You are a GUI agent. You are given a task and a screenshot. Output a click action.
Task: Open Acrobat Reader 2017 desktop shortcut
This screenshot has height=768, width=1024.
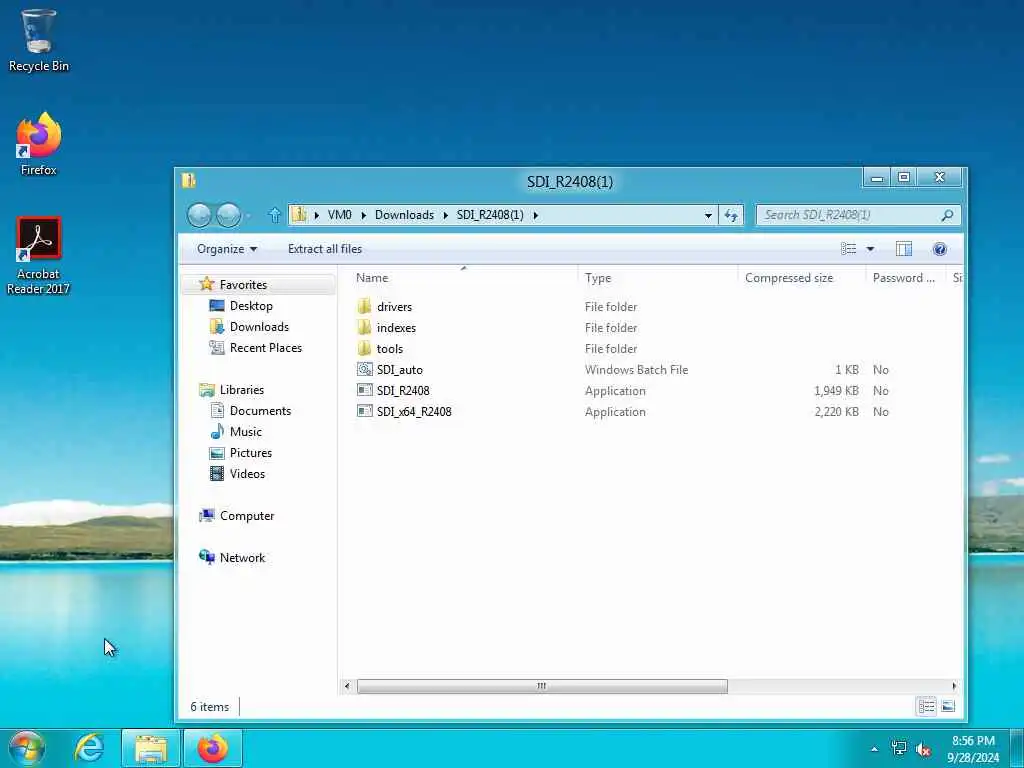pyautogui.click(x=38, y=255)
